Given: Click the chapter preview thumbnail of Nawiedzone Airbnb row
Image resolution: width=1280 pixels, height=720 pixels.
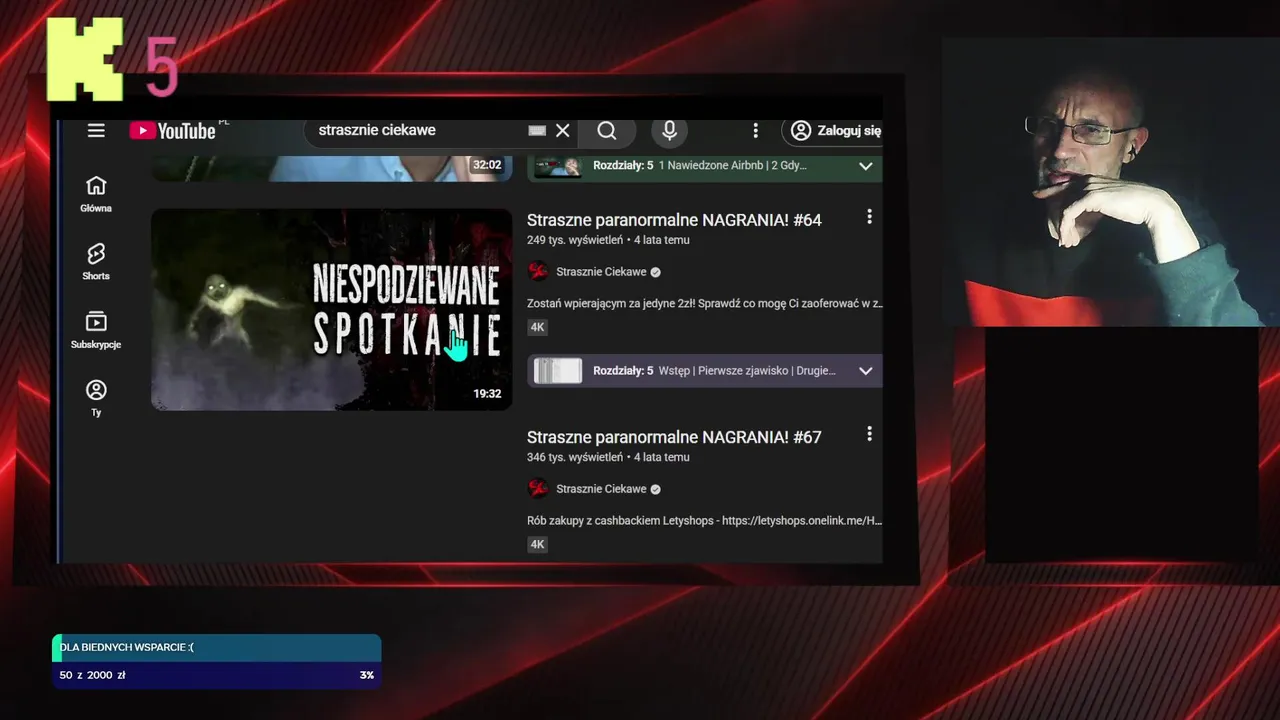Looking at the screenshot, I should click(x=558, y=166).
